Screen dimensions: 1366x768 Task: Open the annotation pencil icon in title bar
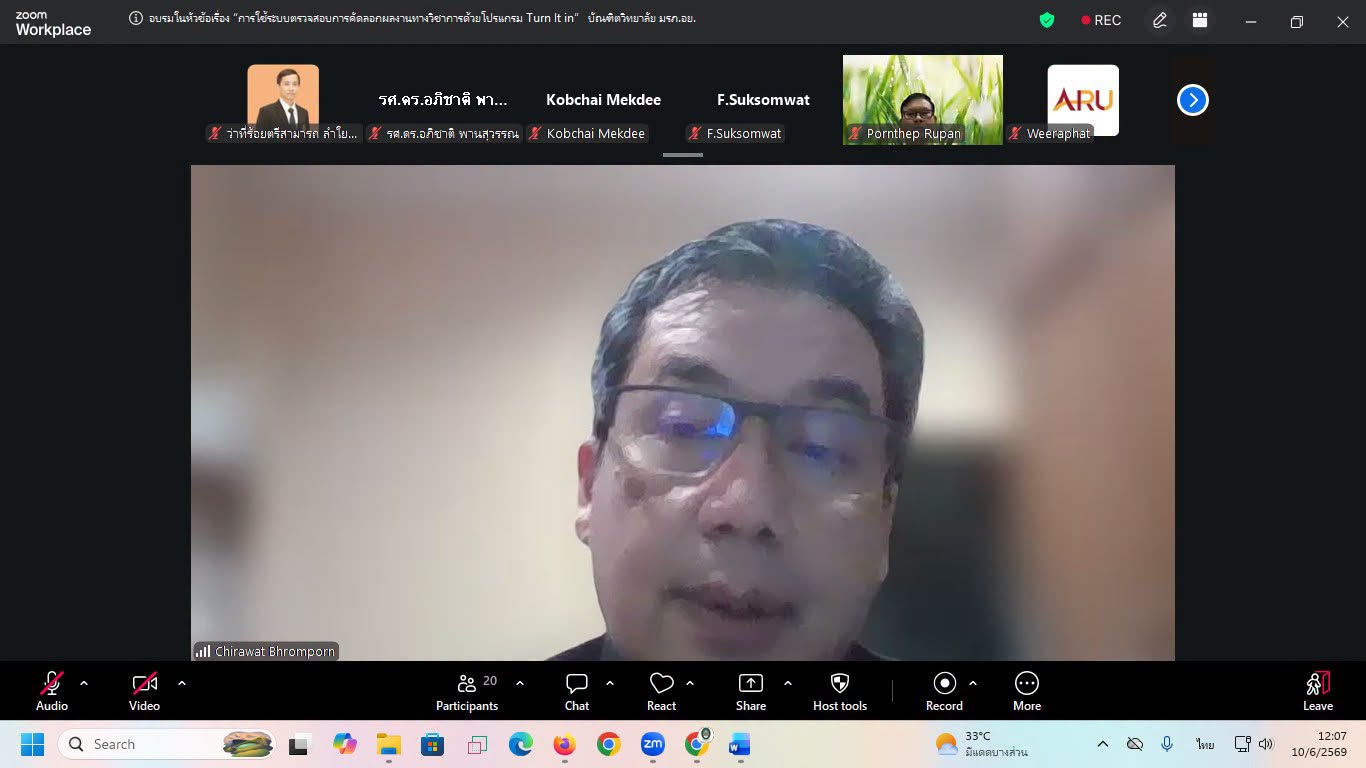(x=1160, y=20)
